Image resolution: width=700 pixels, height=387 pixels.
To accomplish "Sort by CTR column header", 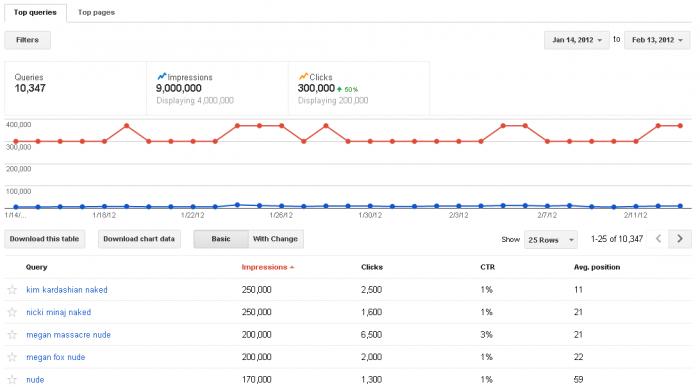I will [488, 267].
